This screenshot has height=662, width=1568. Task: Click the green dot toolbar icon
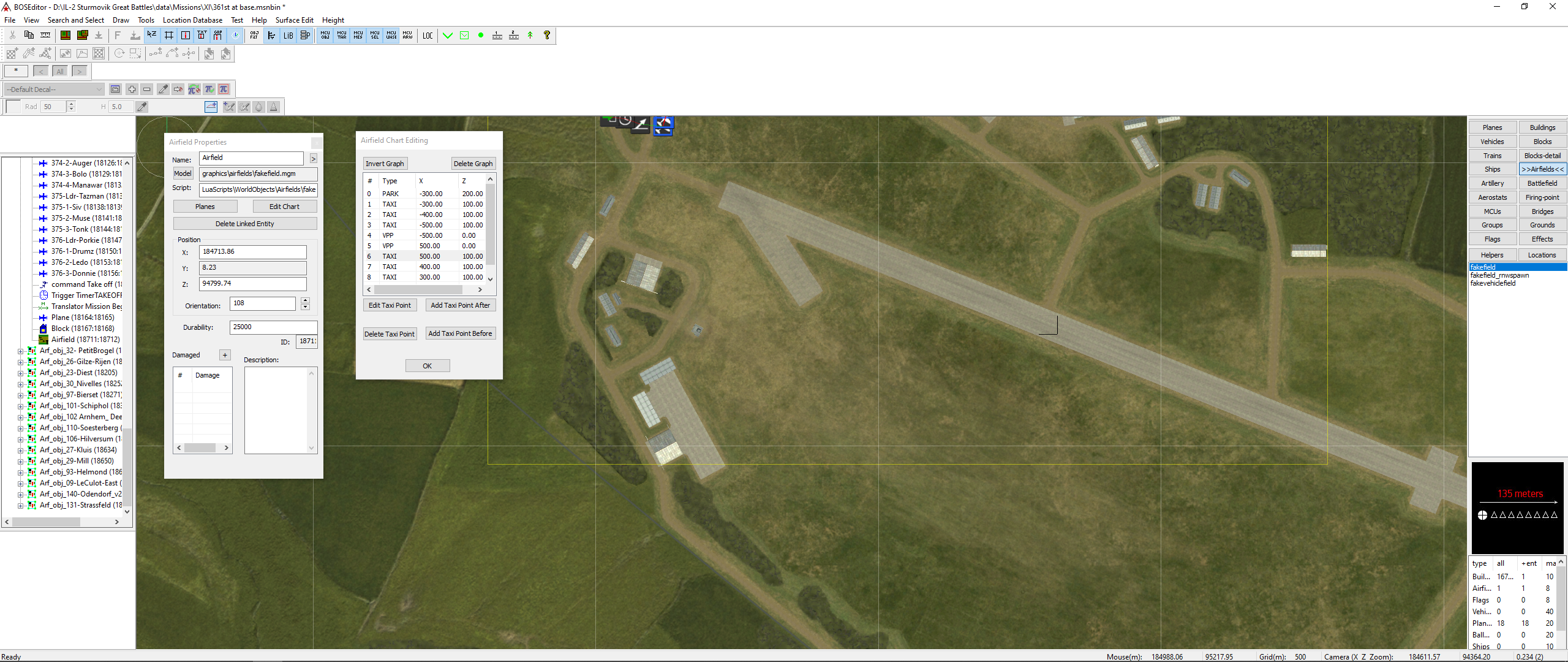(x=481, y=36)
